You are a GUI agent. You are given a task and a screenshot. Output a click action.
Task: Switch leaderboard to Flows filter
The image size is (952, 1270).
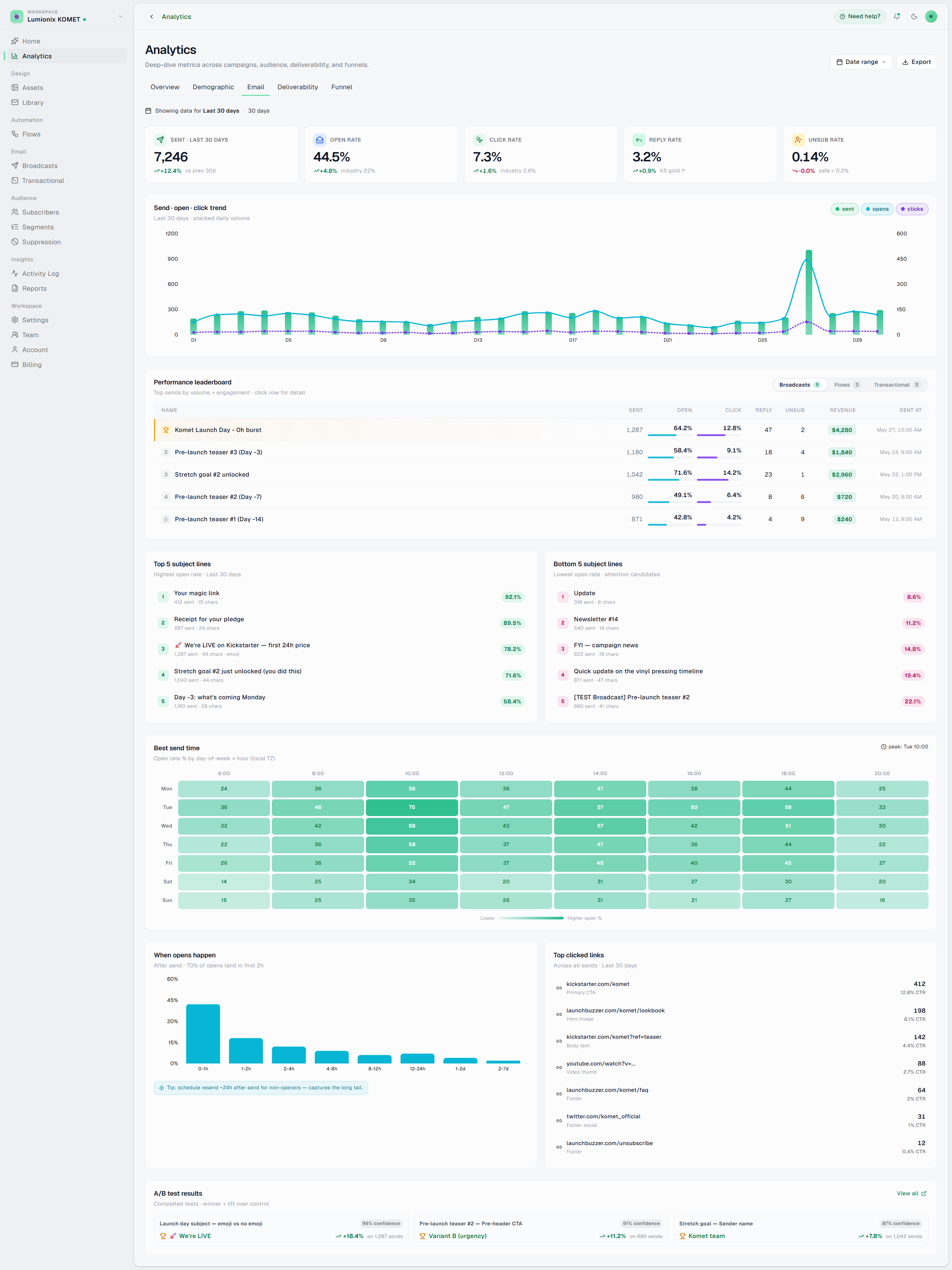[x=847, y=385]
